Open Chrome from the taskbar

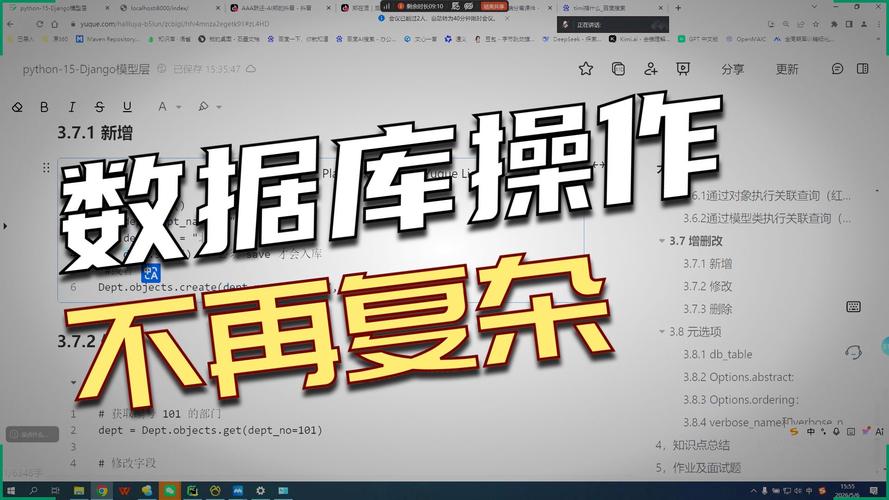tap(101, 490)
